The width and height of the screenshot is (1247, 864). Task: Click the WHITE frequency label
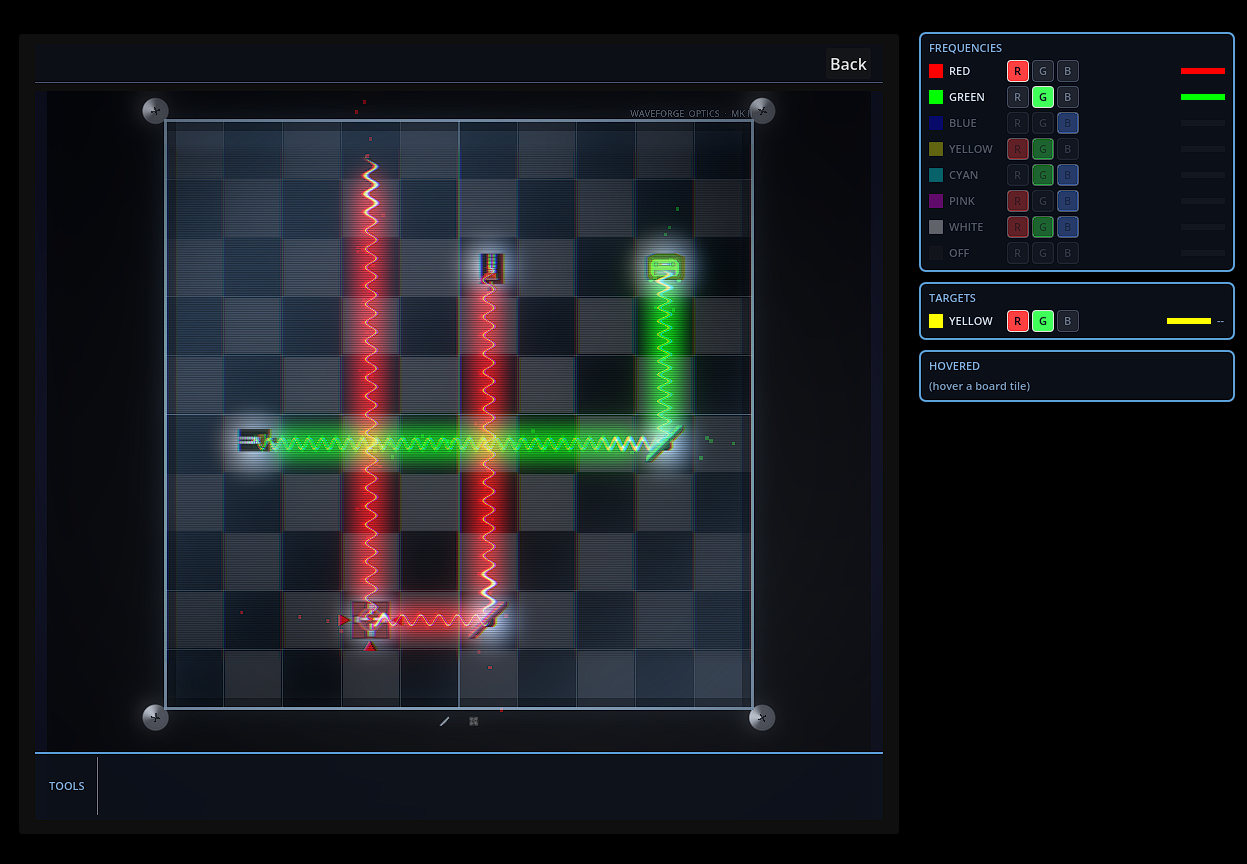click(x=966, y=227)
